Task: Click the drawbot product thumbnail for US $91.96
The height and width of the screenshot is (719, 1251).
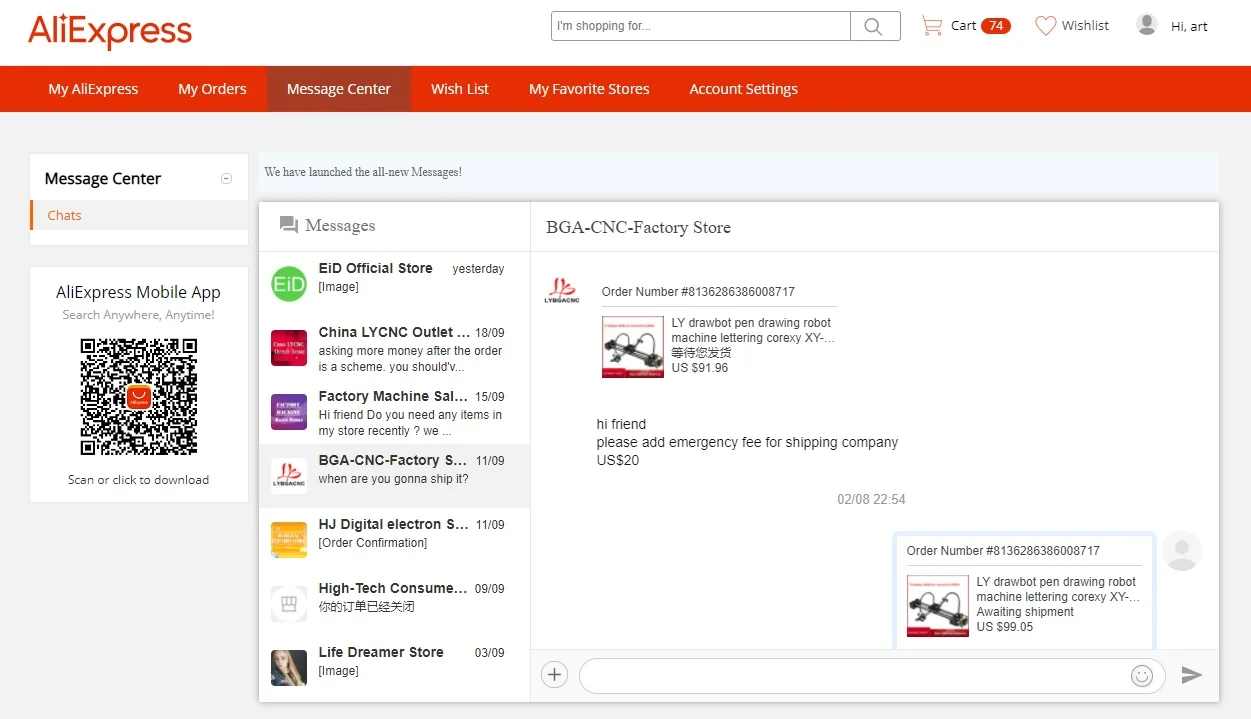Action: [633, 347]
